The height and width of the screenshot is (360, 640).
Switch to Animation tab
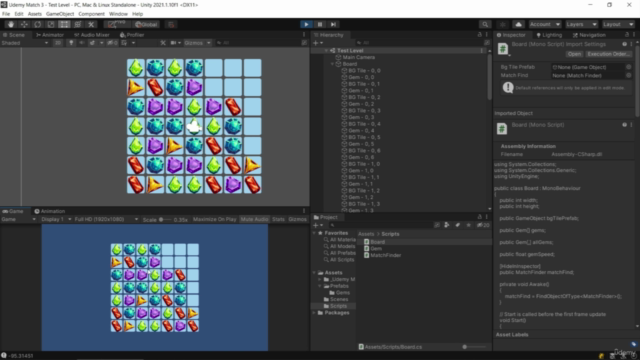coord(50,211)
